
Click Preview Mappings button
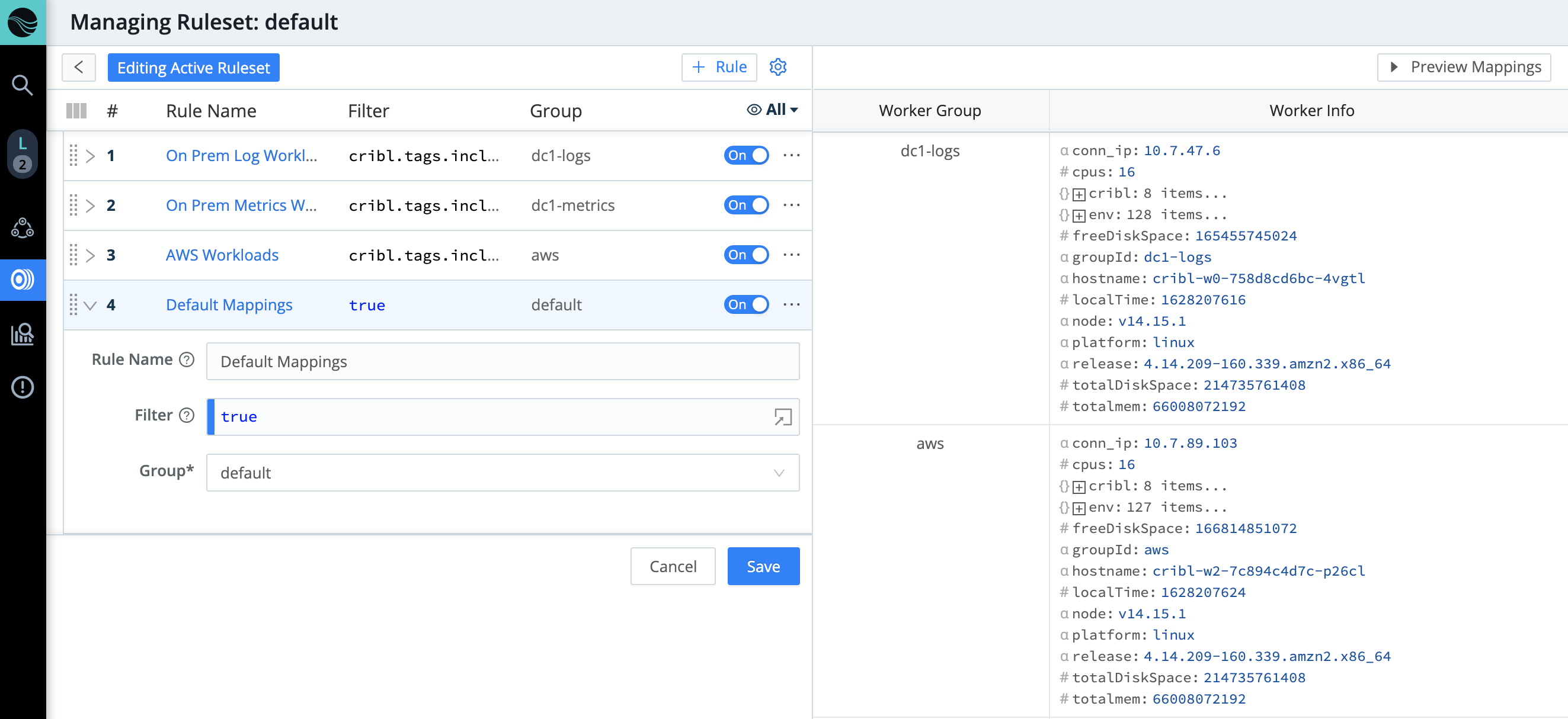(1464, 67)
